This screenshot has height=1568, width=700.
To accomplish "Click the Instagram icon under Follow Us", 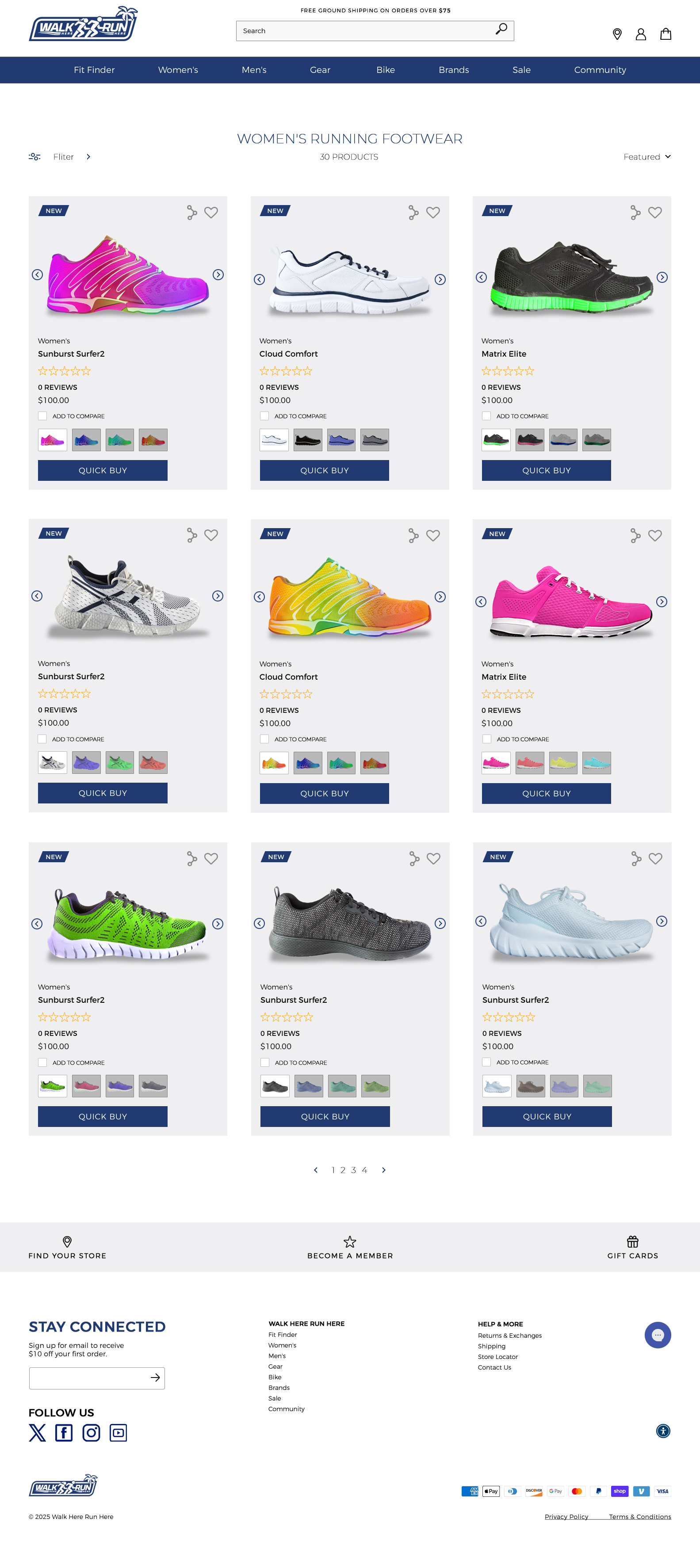I will pyautogui.click(x=92, y=1433).
